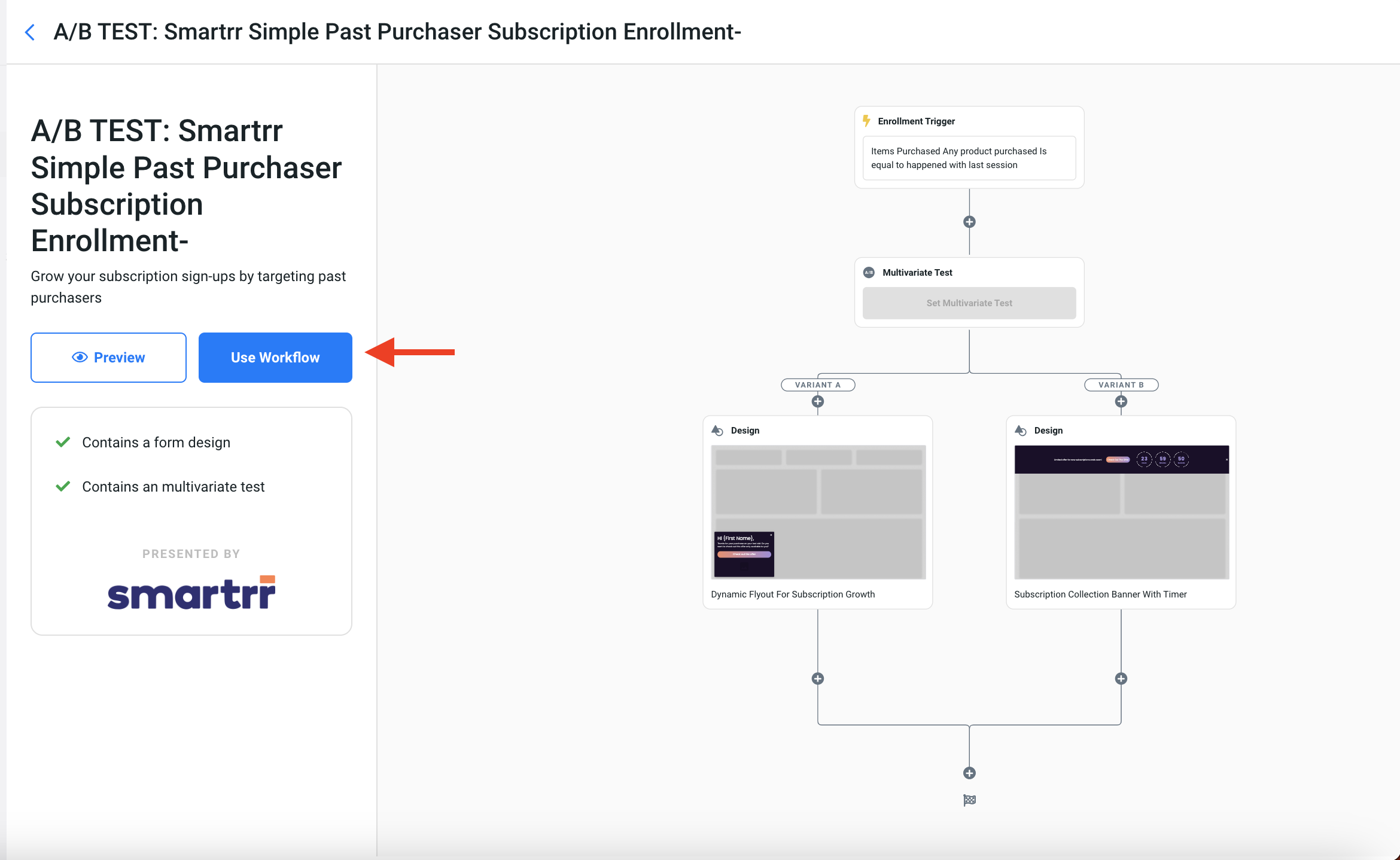Click the Use Workflow button

pos(275,357)
